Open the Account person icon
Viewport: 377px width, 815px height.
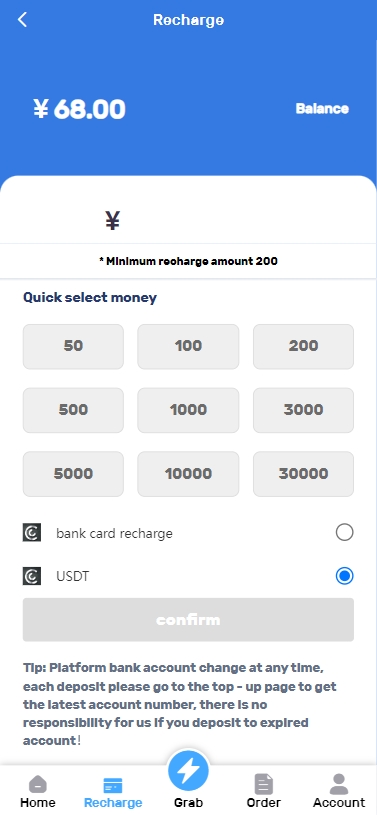[x=339, y=784]
